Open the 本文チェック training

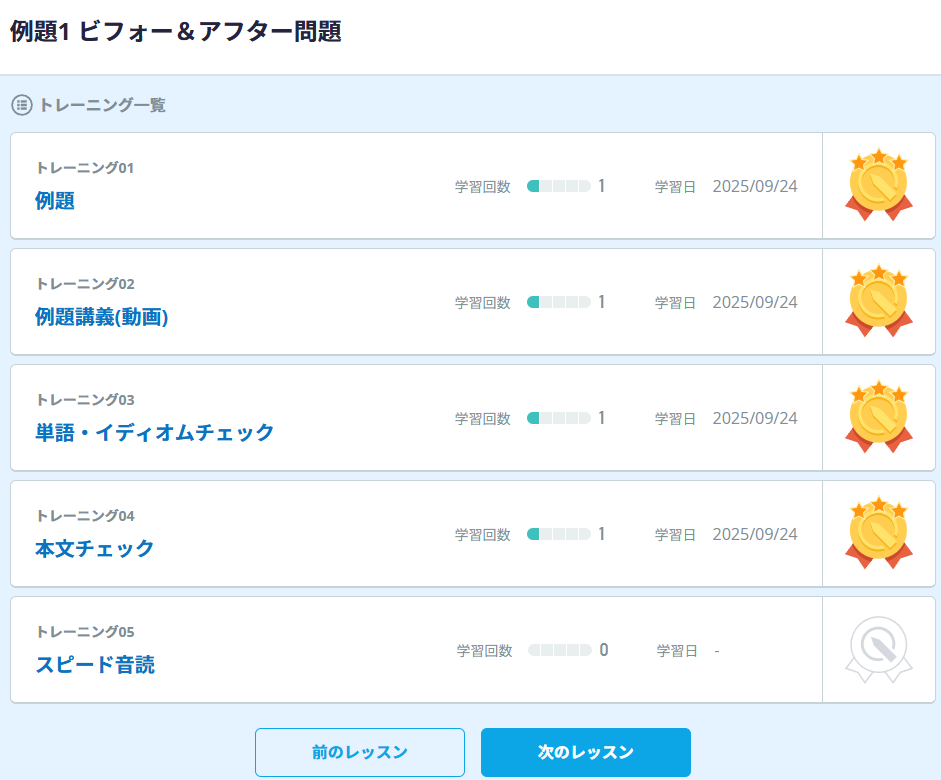pyautogui.click(x=94, y=549)
